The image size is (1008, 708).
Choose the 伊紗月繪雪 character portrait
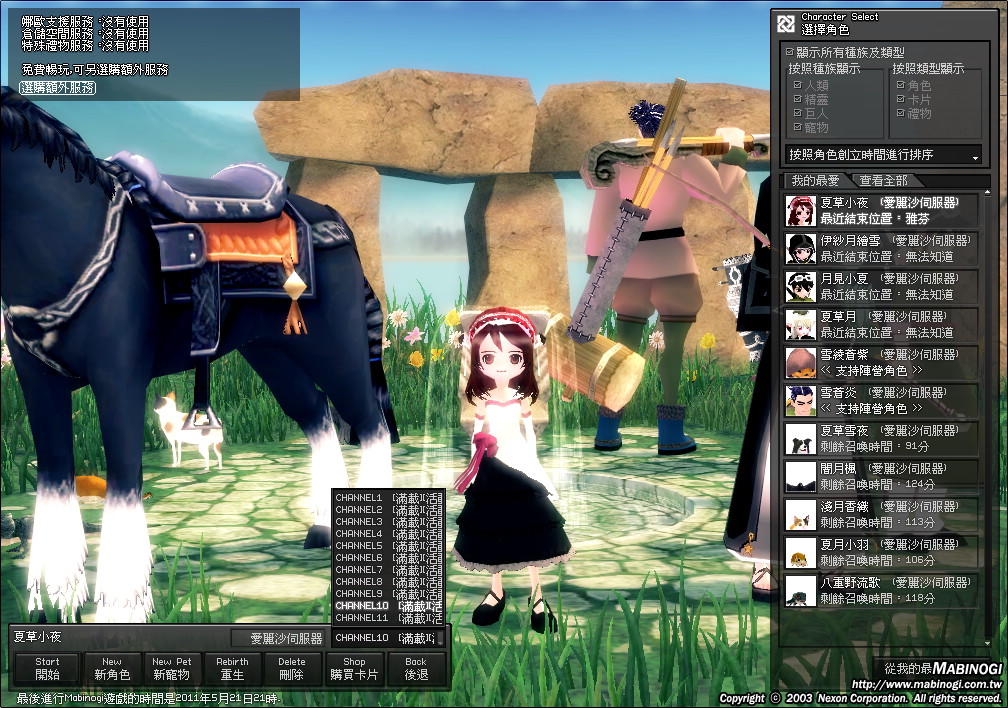click(798, 248)
